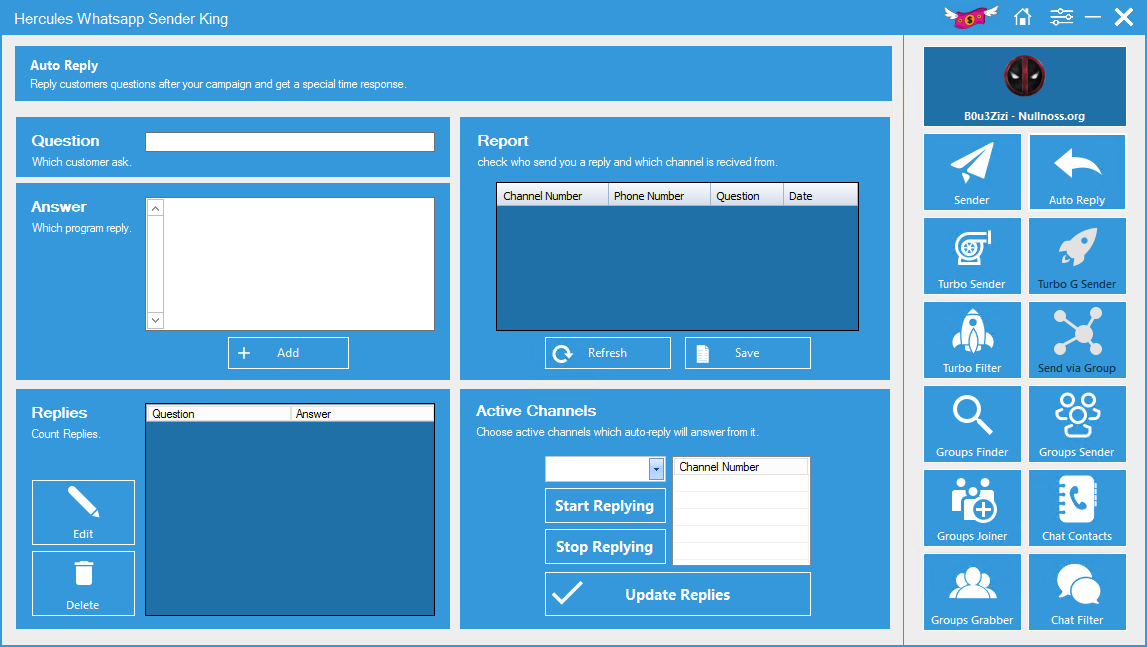
Task: Launch the Turbo G Sender module
Action: (1077, 256)
